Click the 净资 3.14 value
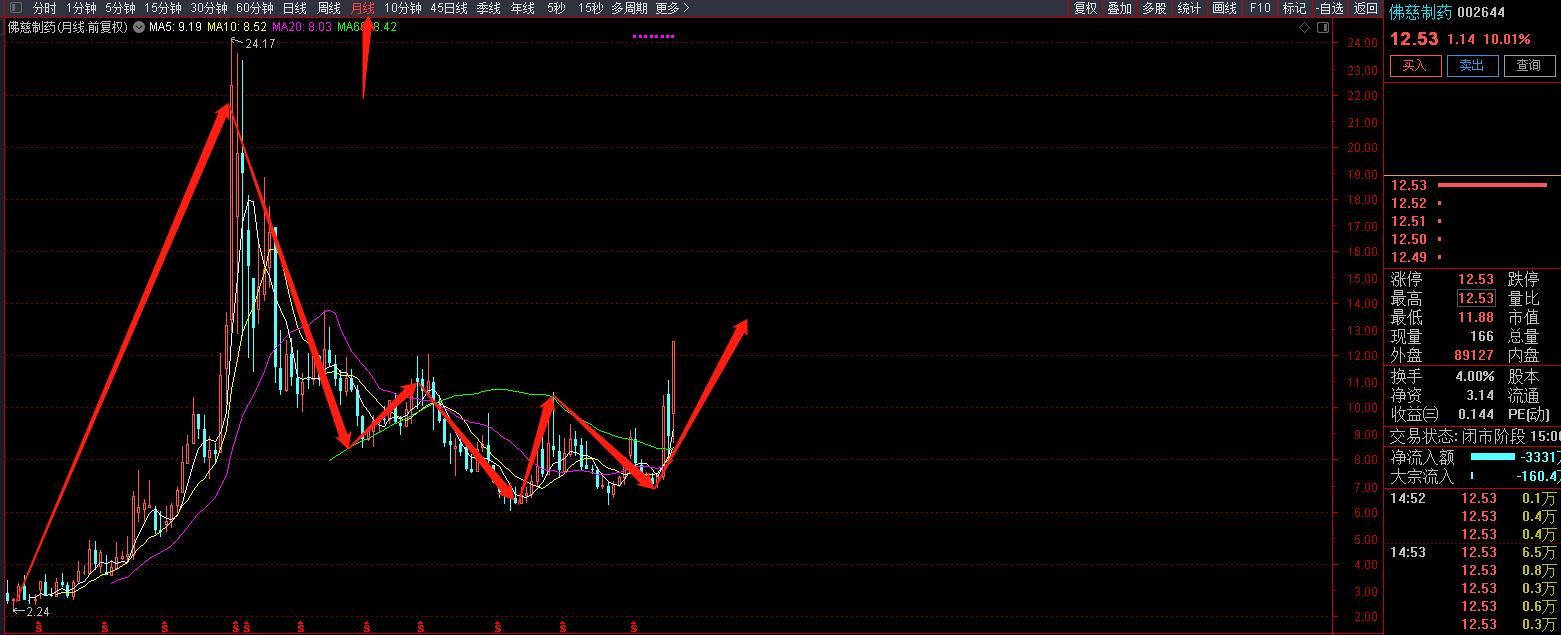1561x635 pixels. 1481,396
